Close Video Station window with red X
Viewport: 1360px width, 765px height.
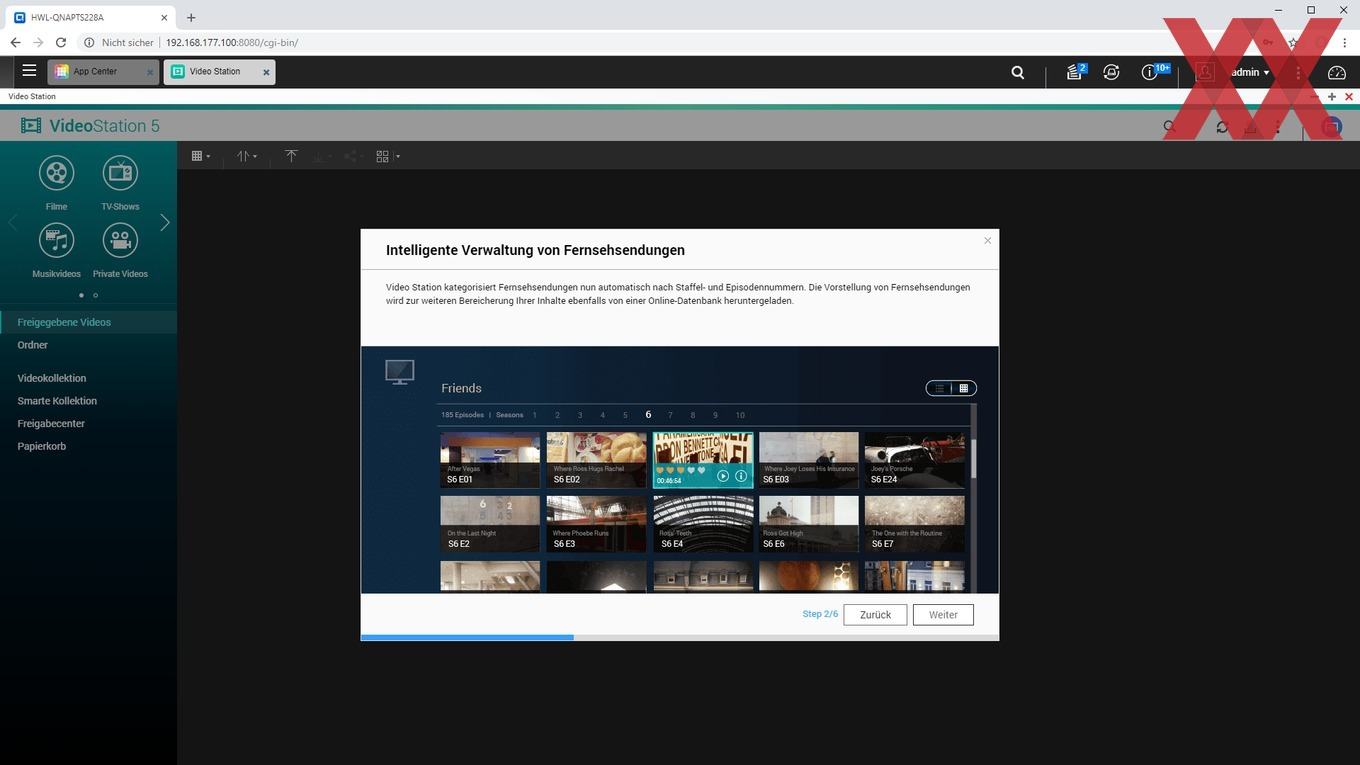(1349, 97)
